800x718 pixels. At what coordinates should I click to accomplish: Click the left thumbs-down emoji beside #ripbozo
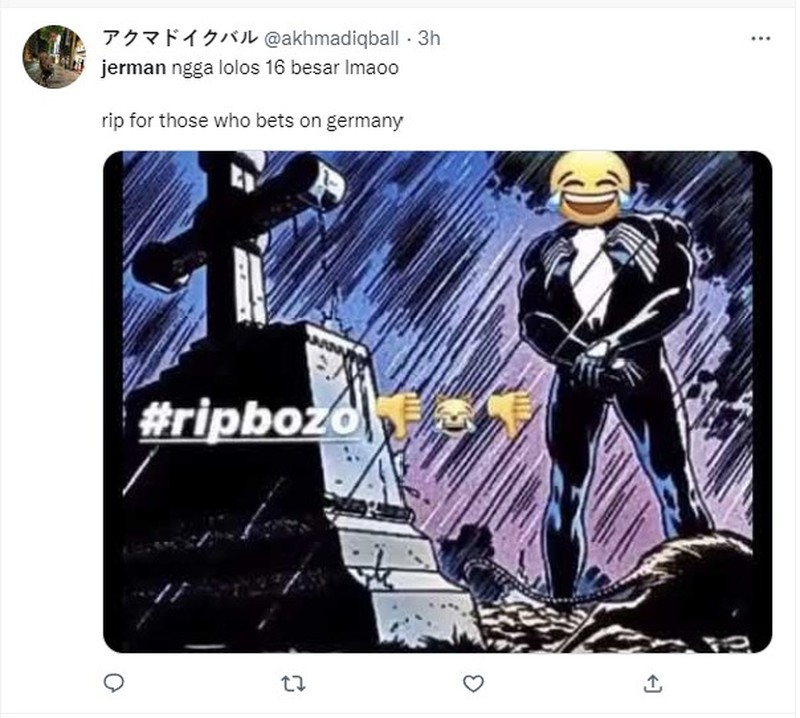point(398,415)
